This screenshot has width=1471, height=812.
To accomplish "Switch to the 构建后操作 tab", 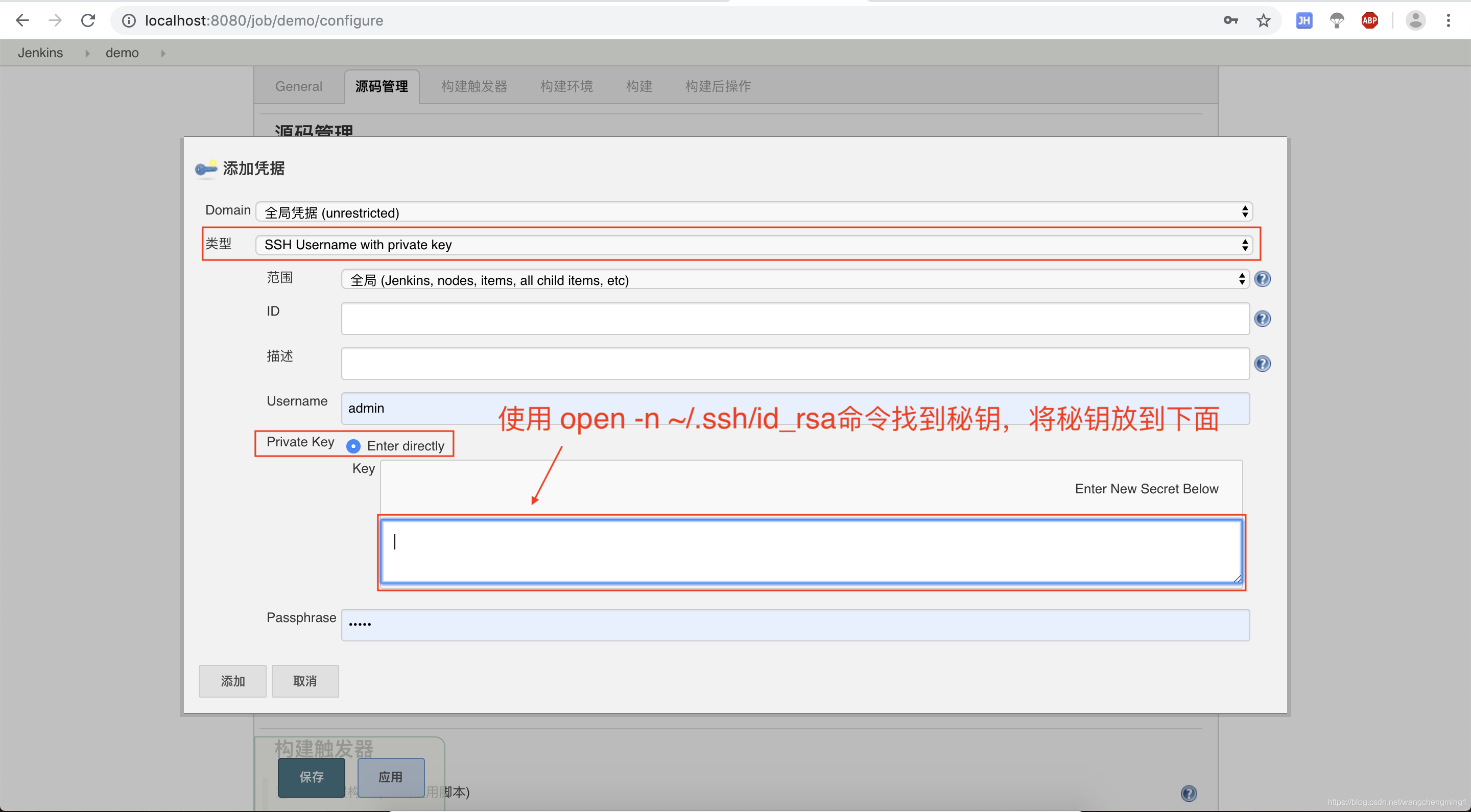I will (718, 86).
